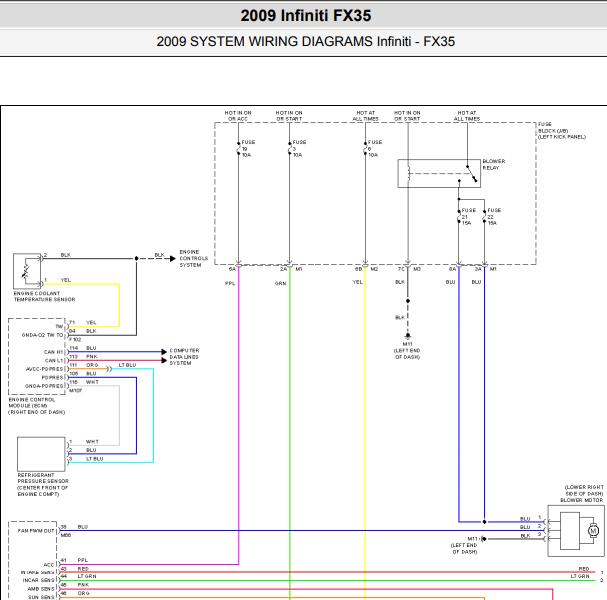Select the '7C M3' connector label
The image size is (607, 600).
pos(409,269)
